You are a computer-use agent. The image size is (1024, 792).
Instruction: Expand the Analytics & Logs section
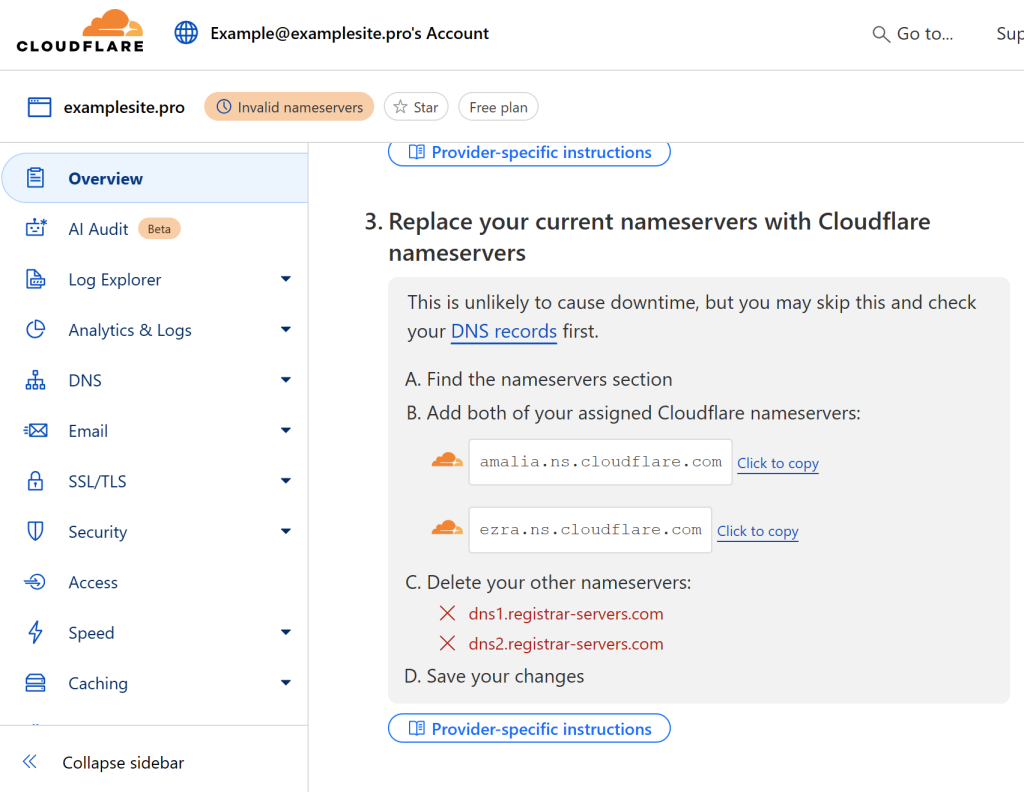[x=286, y=330]
